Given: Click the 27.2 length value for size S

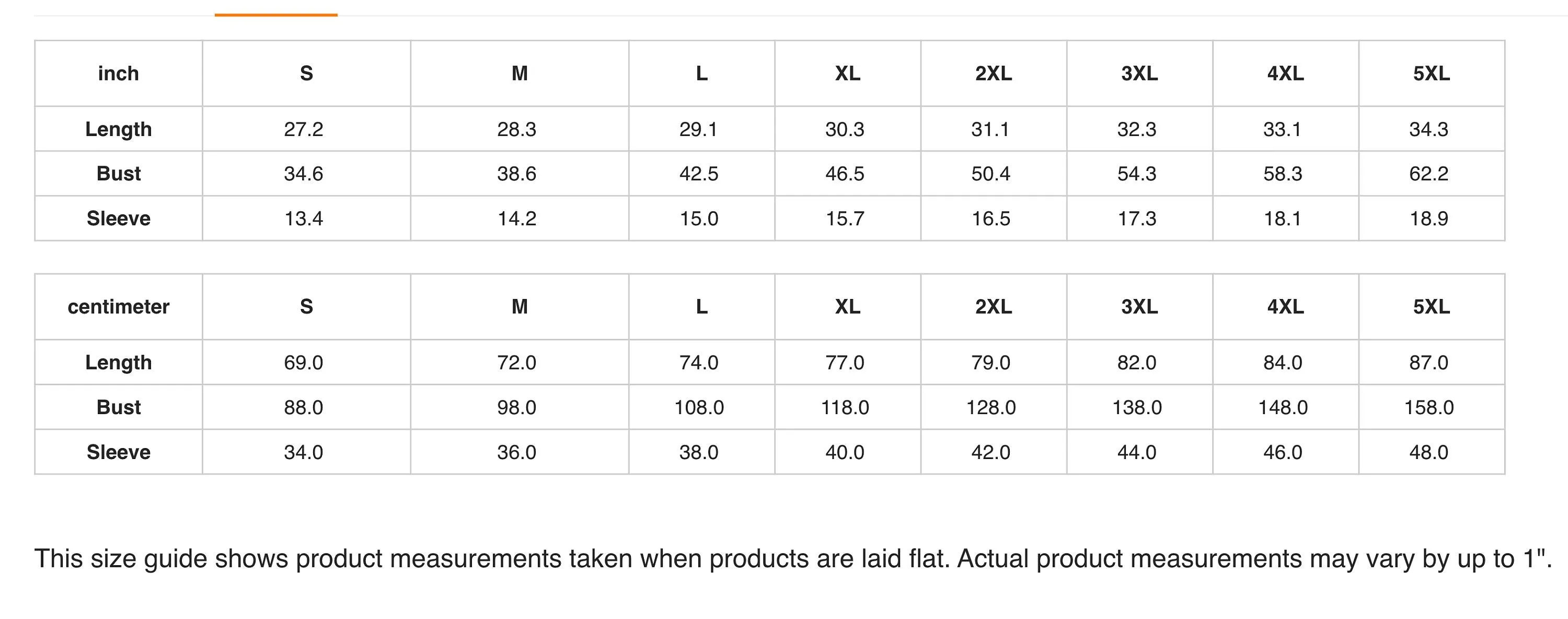Looking at the screenshot, I should 304,129.
